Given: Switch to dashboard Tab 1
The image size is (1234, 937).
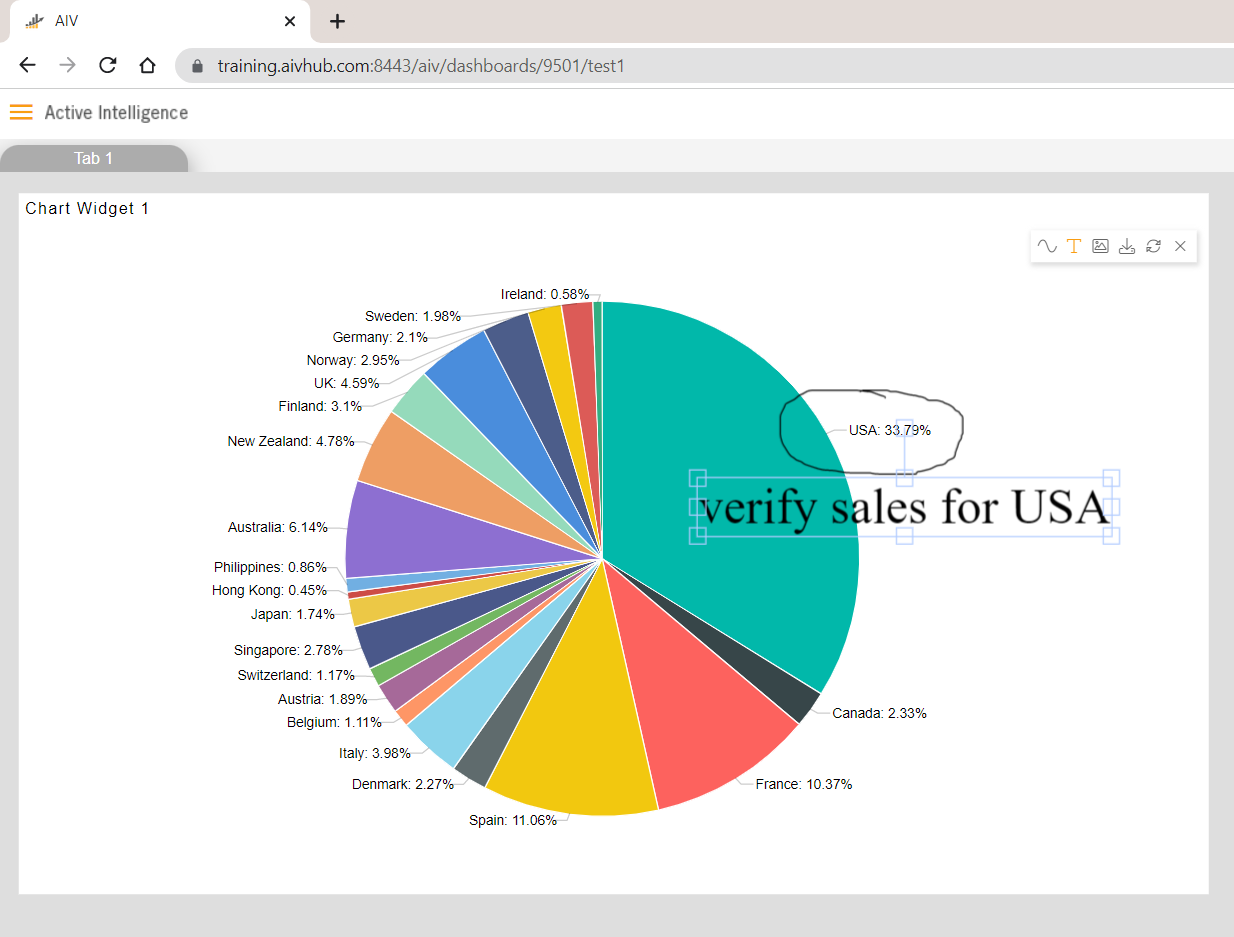Looking at the screenshot, I should pos(94,158).
